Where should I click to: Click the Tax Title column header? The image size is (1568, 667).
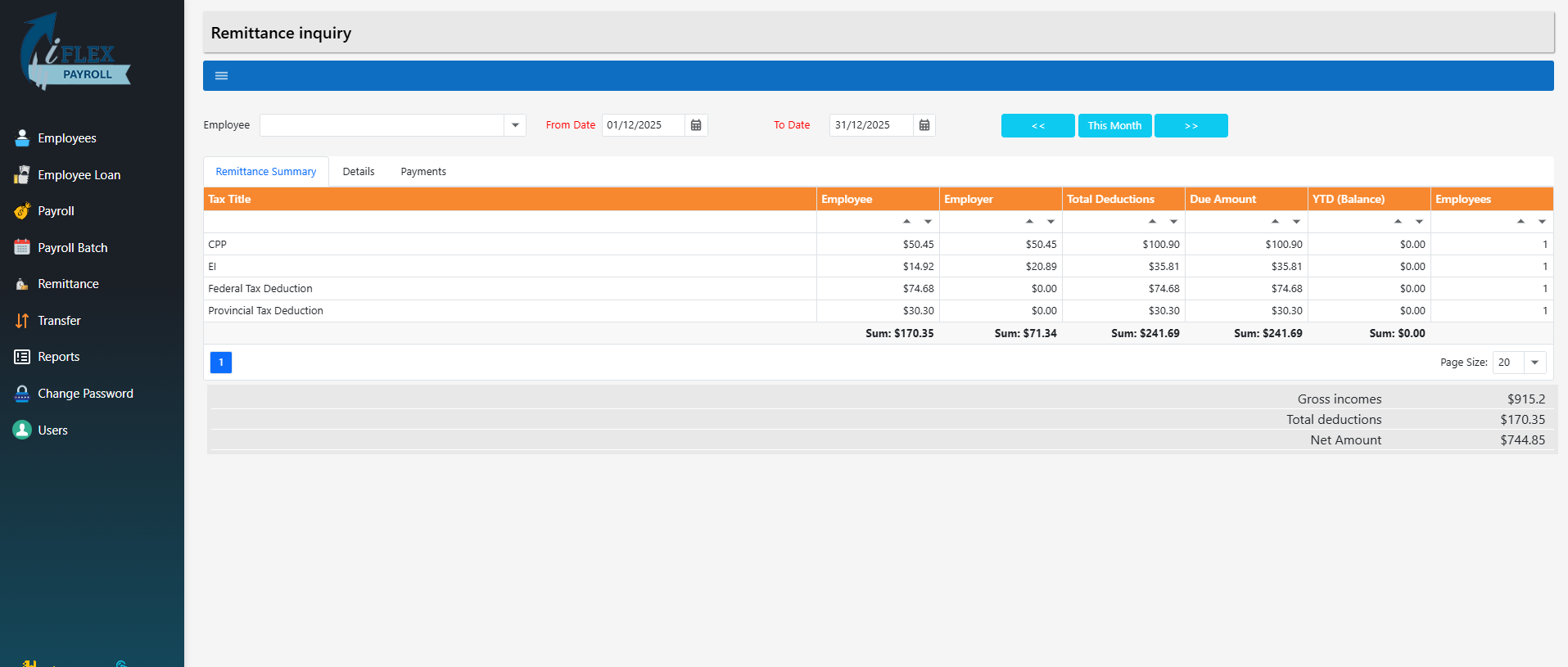tap(510, 199)
